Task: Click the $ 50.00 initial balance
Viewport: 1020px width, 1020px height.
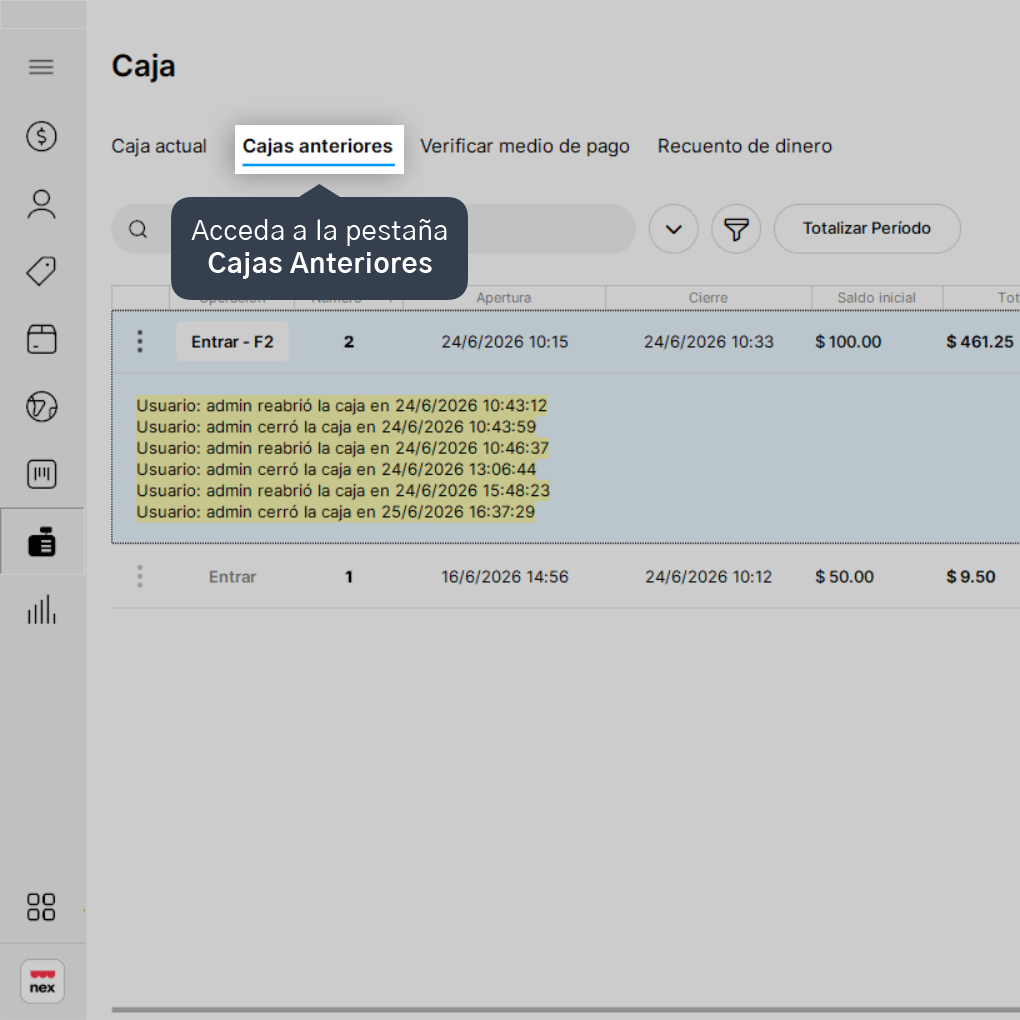Action: 844,576
